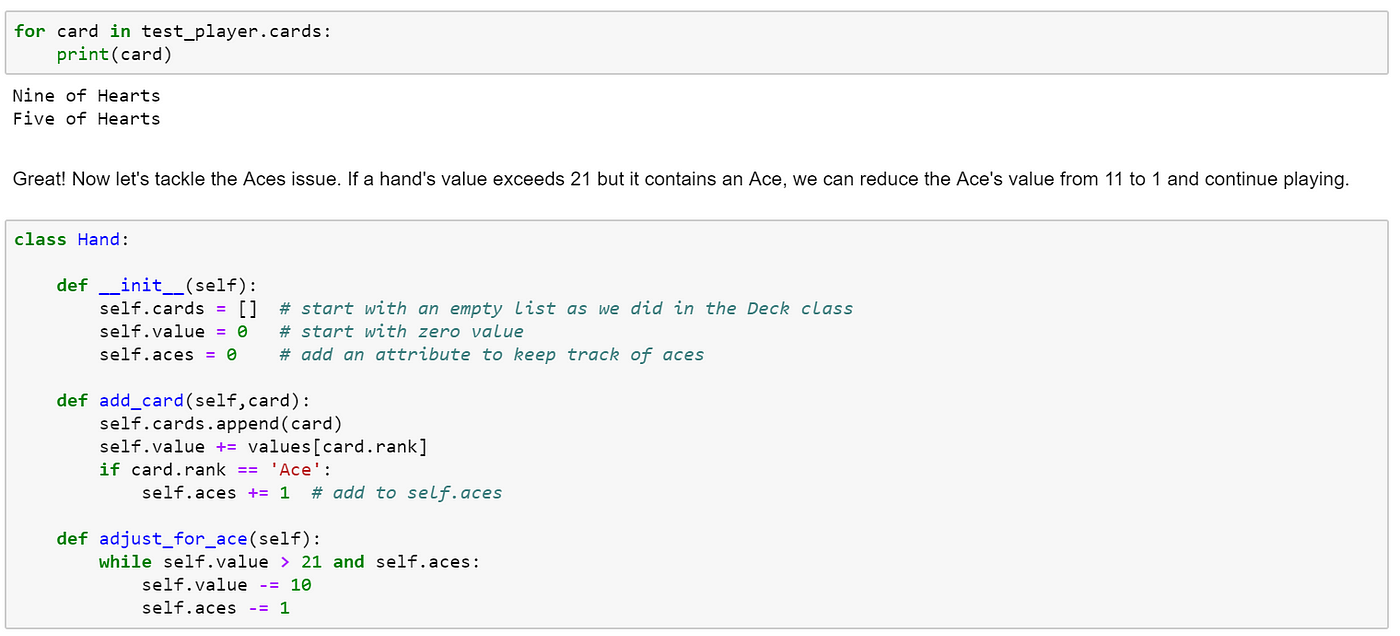
Task: Click the 'def __init__(self):' definition
Action: pyautogui.click(x=157, y=286)
